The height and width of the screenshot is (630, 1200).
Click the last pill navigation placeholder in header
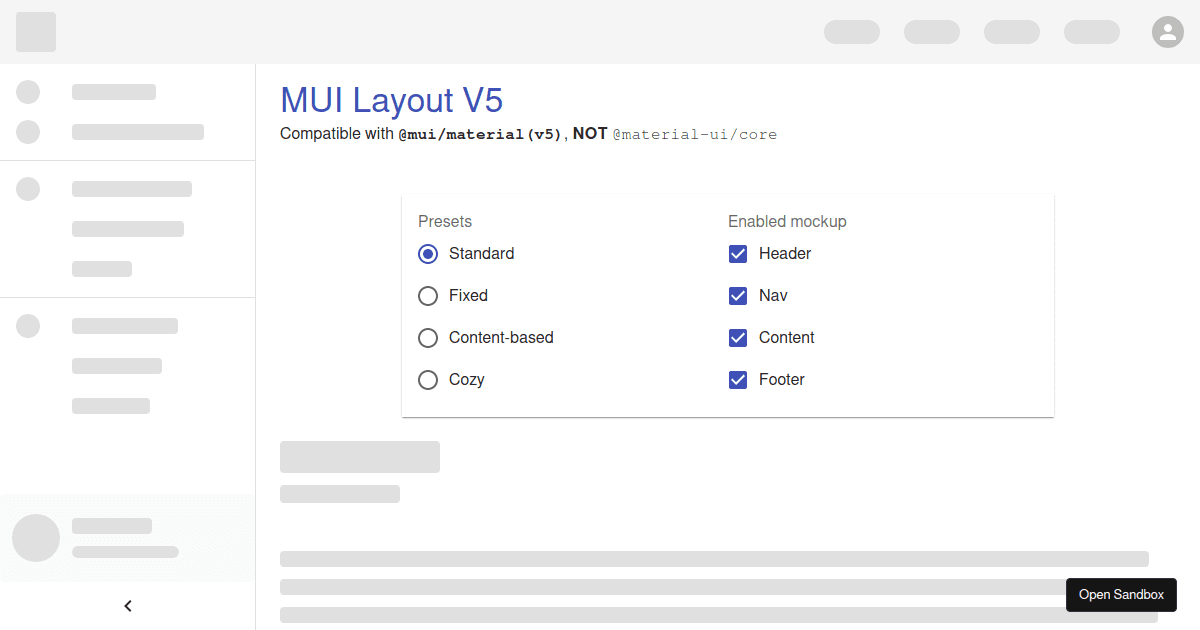[1091, 31]
